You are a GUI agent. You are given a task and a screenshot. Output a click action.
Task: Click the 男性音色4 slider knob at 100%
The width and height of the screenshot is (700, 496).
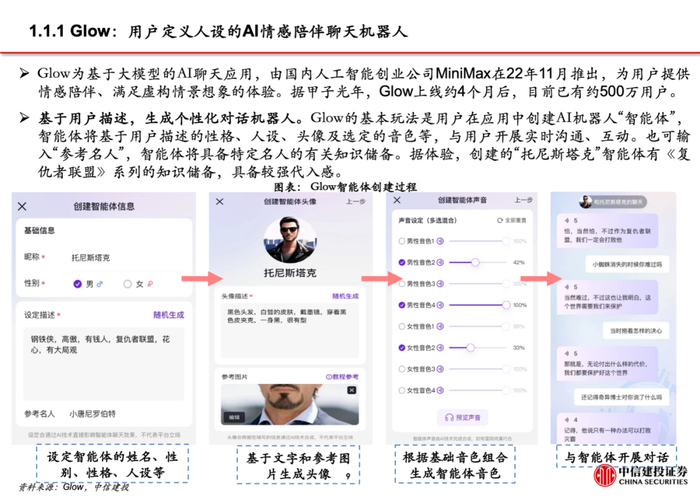[506, 305]
